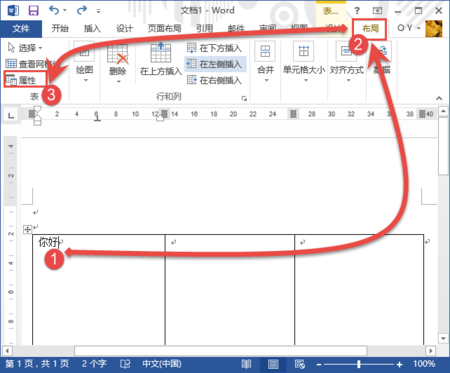
Task: Switch to the 插入 (Insert) tab
Action: click(x=92, y=29)
